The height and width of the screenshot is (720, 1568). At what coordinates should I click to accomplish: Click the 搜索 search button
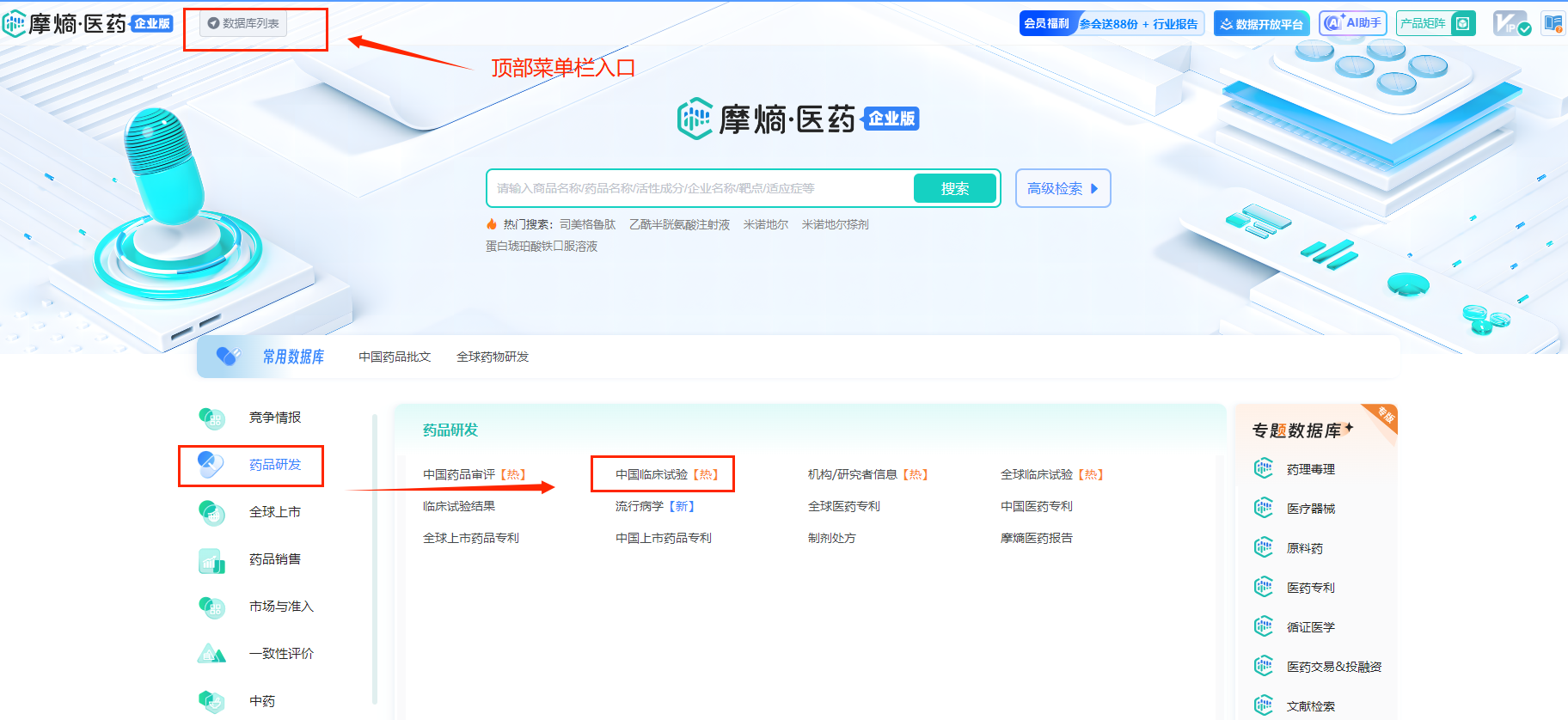click(955, 188)
